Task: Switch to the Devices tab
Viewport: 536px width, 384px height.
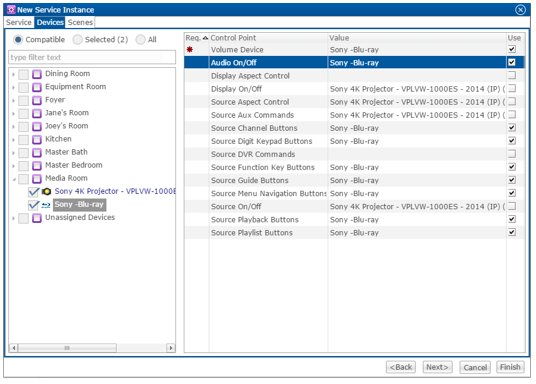Action: 50,22
